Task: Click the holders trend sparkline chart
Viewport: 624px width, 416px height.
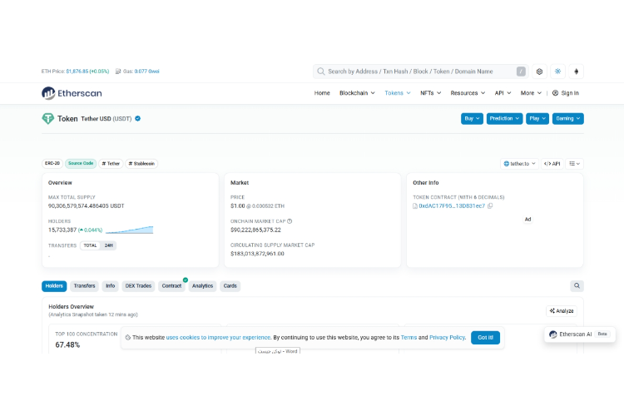Action: [x=129, y=230]
